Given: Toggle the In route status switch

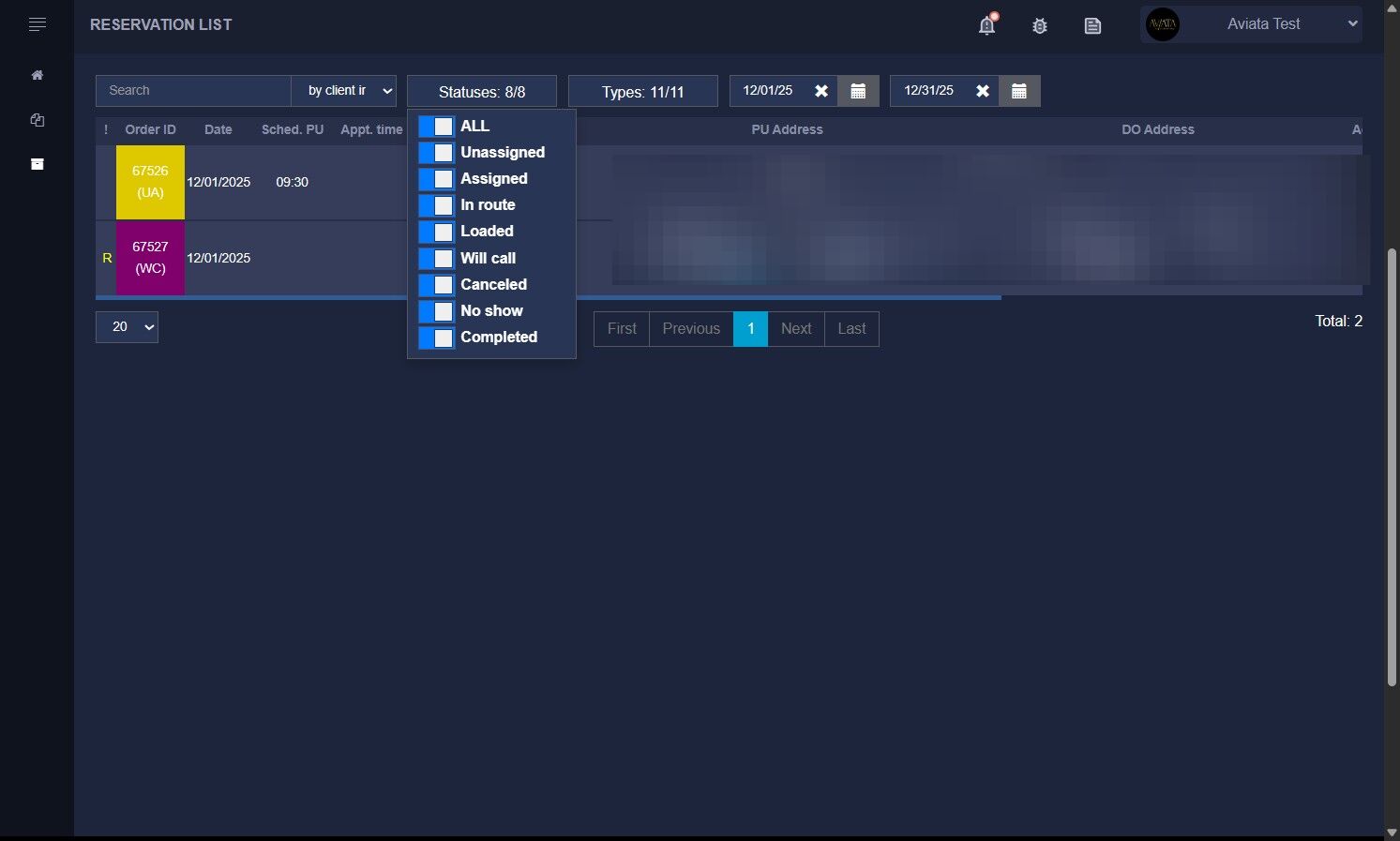Looking at the screenshot, I should point(437,205).
